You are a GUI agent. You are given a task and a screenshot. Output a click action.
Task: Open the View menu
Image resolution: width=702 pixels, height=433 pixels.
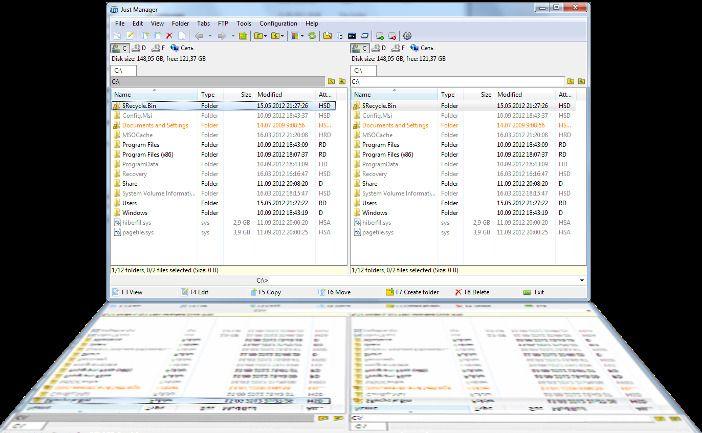157,23
